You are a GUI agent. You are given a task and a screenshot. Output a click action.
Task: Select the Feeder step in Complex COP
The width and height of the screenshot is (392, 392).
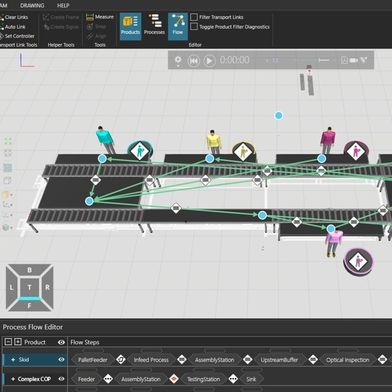point(86,379)
